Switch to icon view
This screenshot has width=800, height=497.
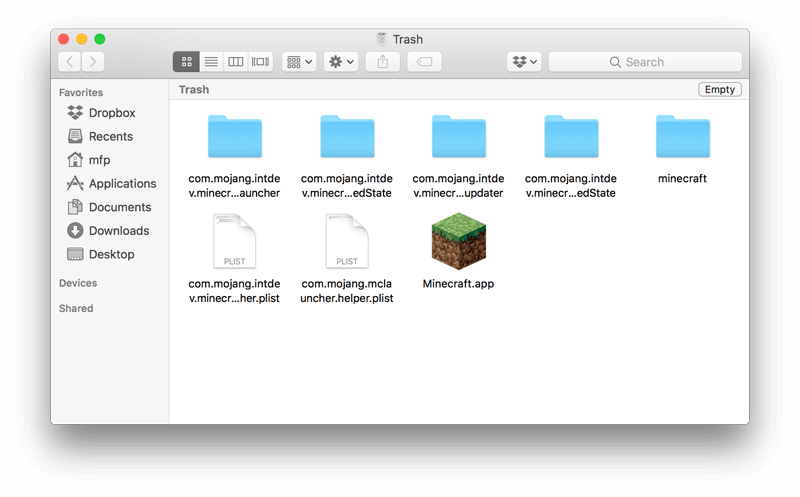coord(186,62)
